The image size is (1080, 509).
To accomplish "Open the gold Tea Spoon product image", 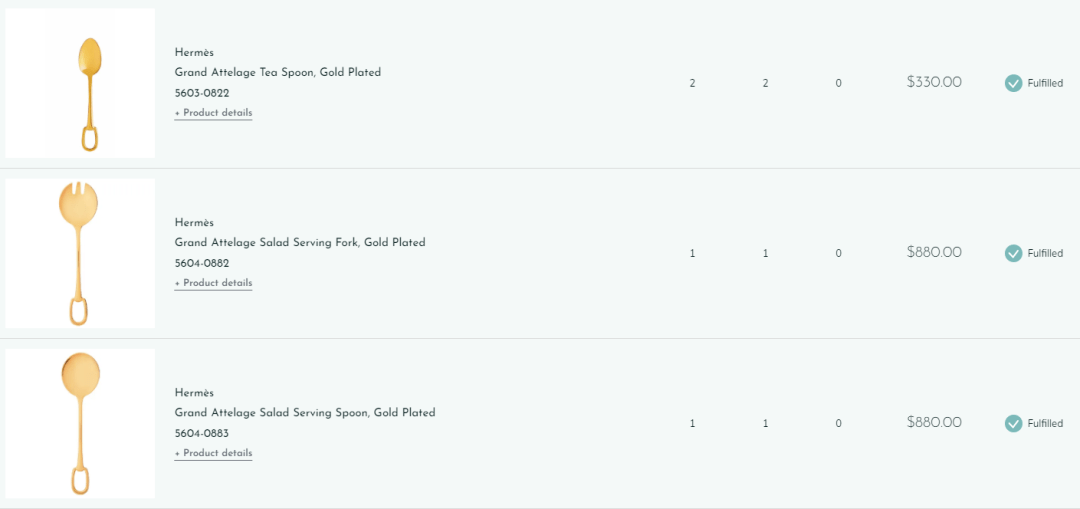I will [80, 83].
